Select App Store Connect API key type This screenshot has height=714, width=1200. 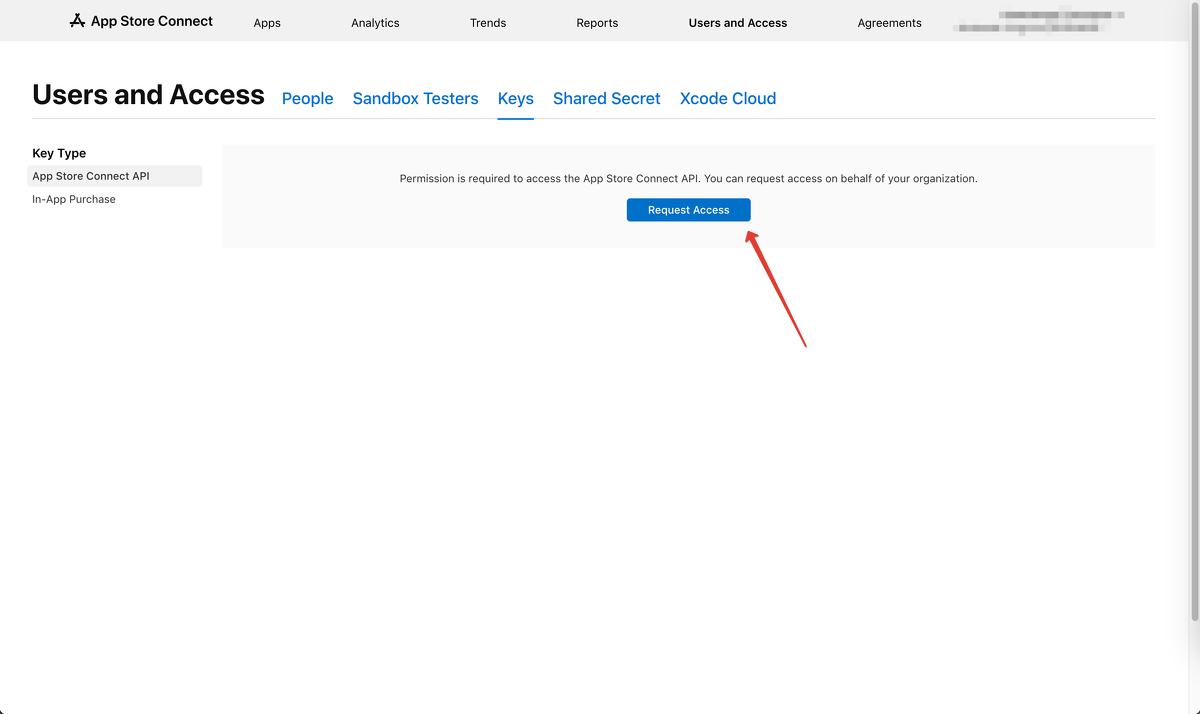[115, 176]
